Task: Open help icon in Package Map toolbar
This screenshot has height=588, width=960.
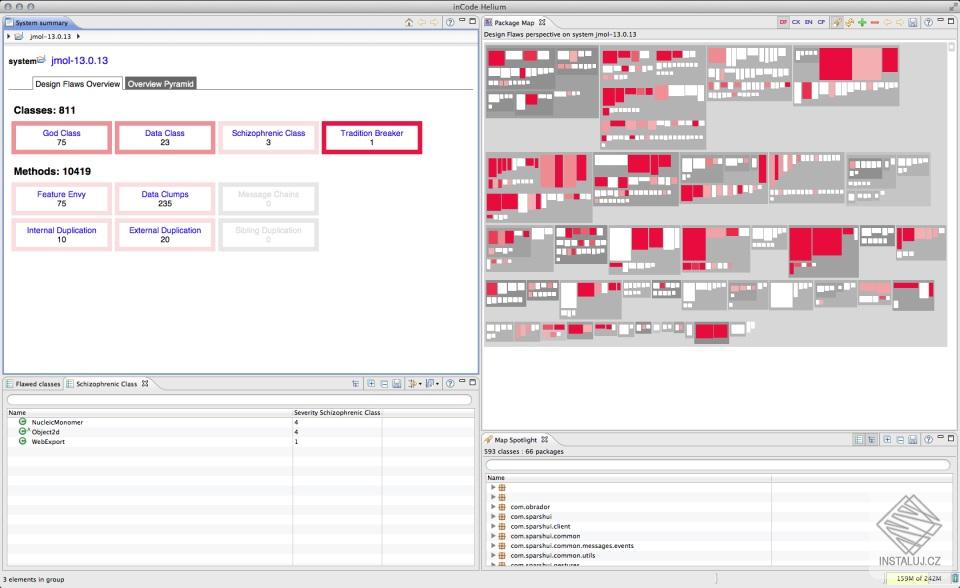Action: point(929,23)
